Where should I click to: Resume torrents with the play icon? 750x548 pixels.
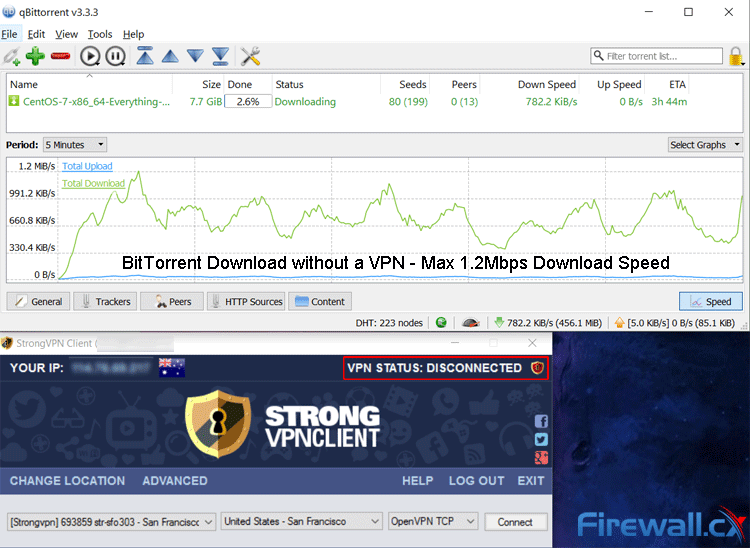[90, 56]
